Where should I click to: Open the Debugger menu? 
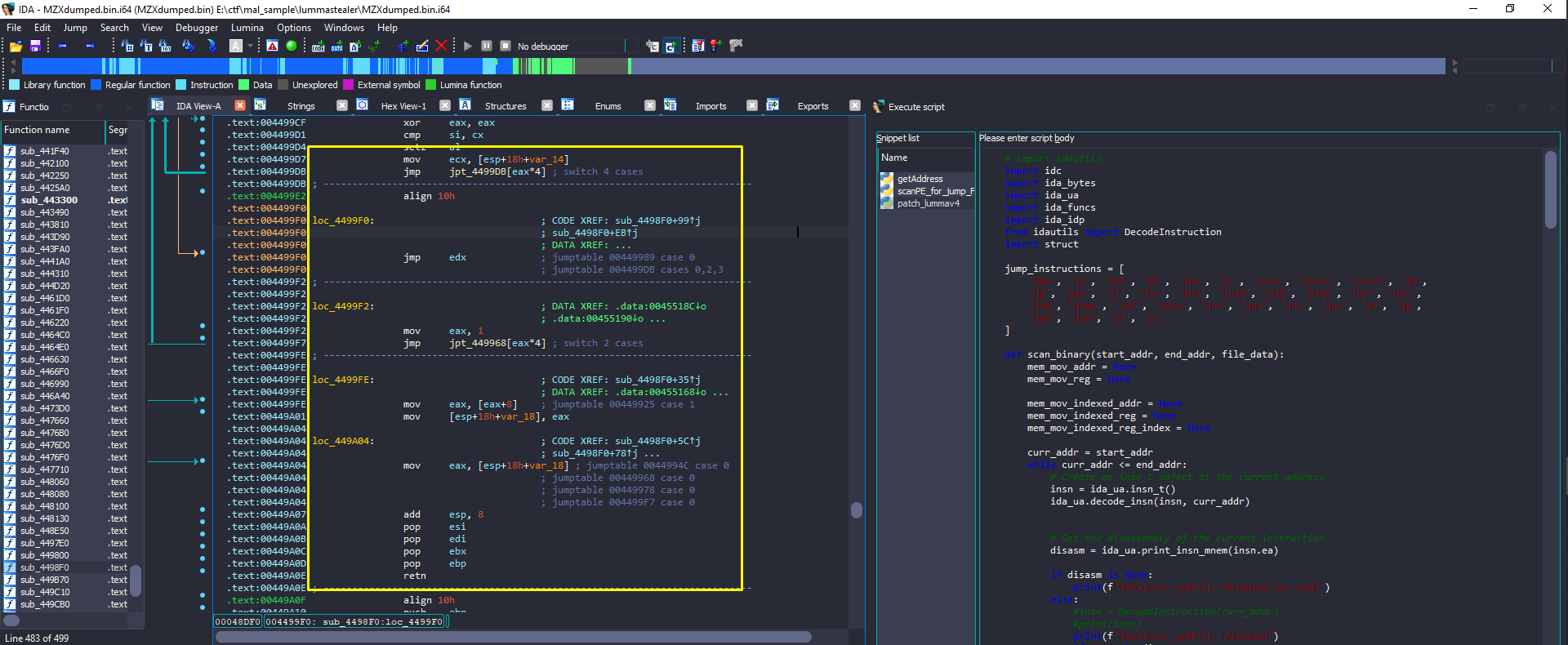pyautogui.click(x=197, y=28)
